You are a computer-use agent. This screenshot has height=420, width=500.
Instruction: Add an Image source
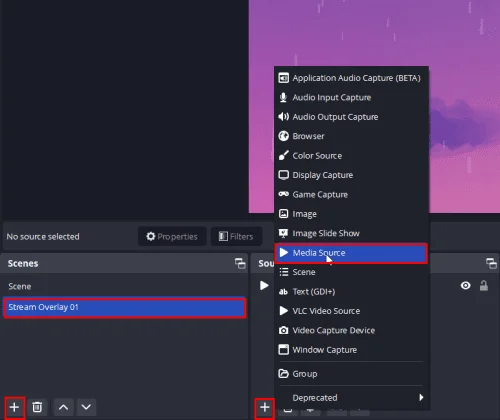351,214
